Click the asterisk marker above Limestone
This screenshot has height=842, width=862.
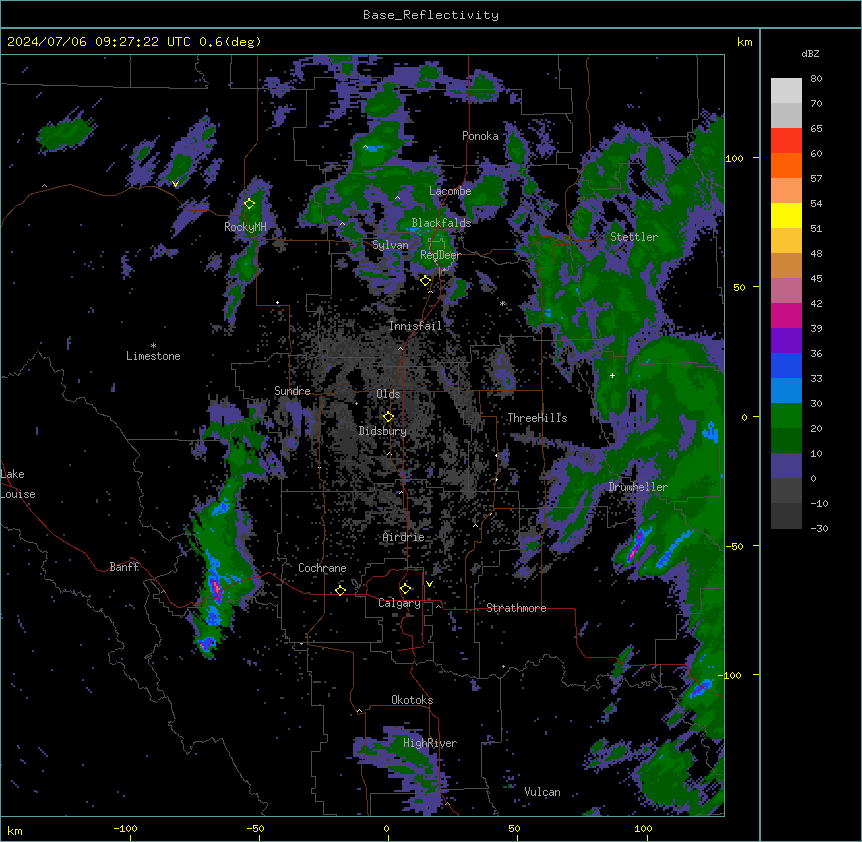[x=153, y=346]
